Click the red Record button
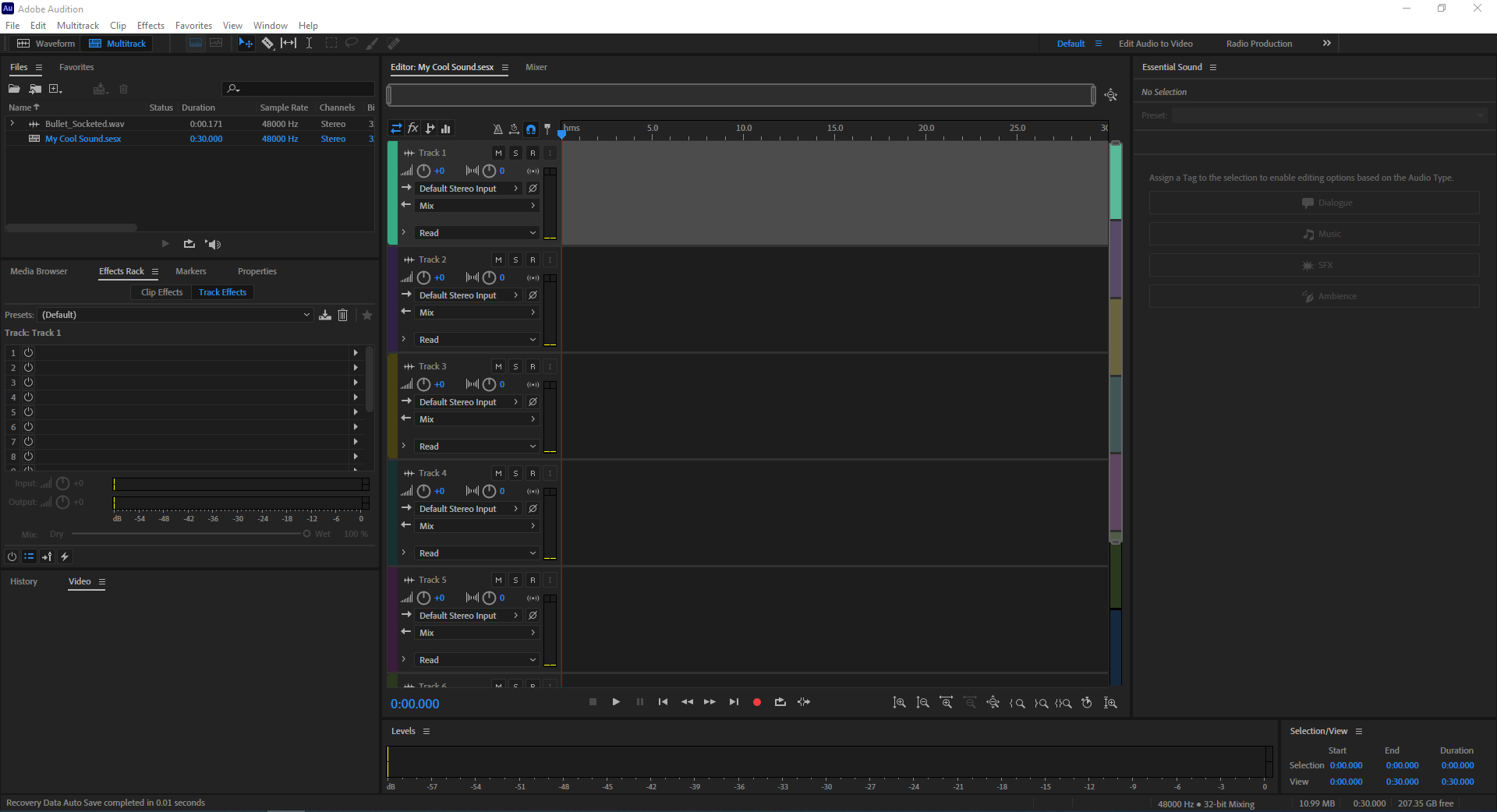The width and height of the screenshot is (1497, 812). tap(756, 702)
